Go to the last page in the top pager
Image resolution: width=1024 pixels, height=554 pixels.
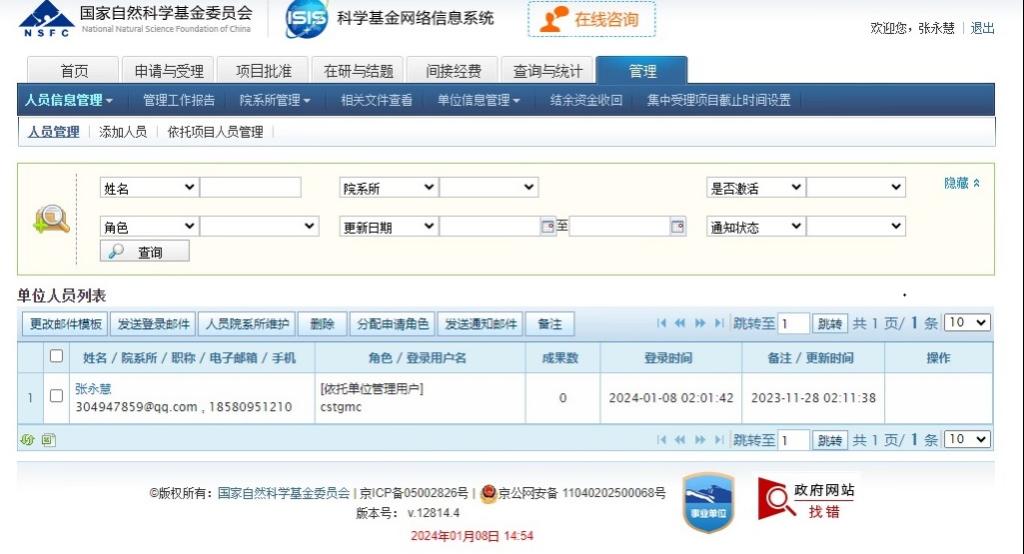pyautogui.click(x=719, y=323)
